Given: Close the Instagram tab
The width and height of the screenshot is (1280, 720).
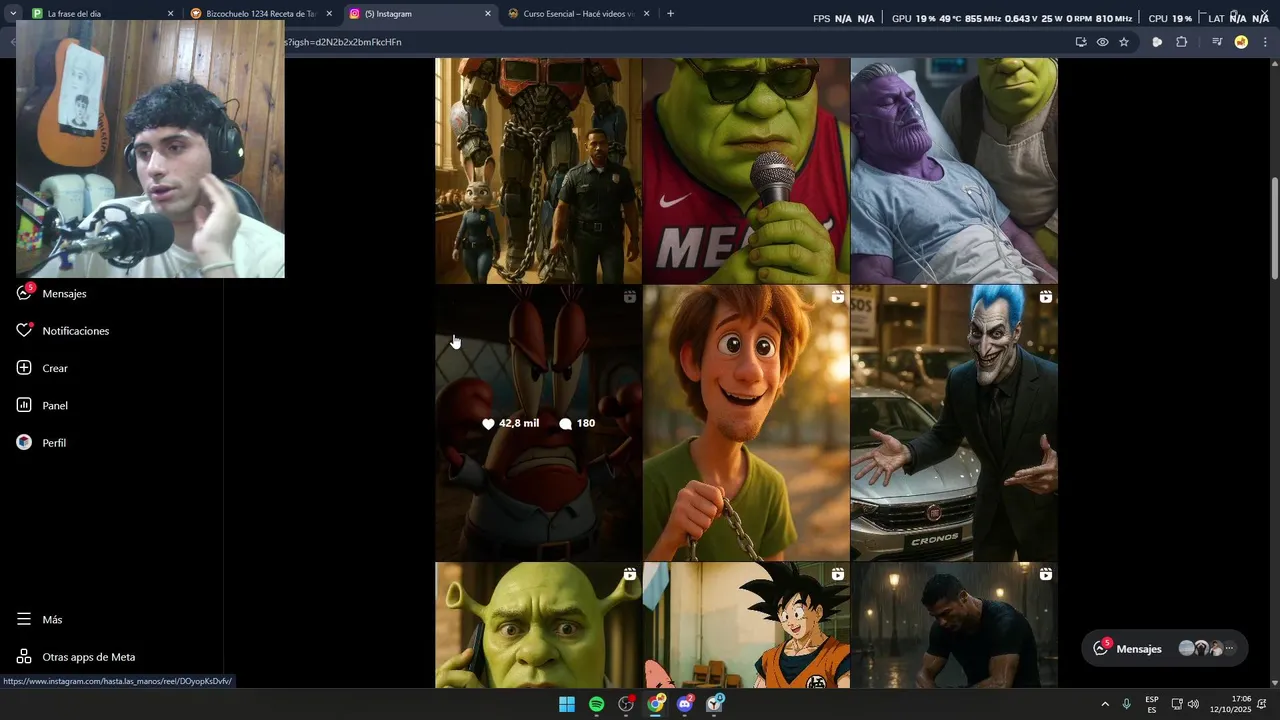Looking at the screenshot, I should (x=488, y=14).
